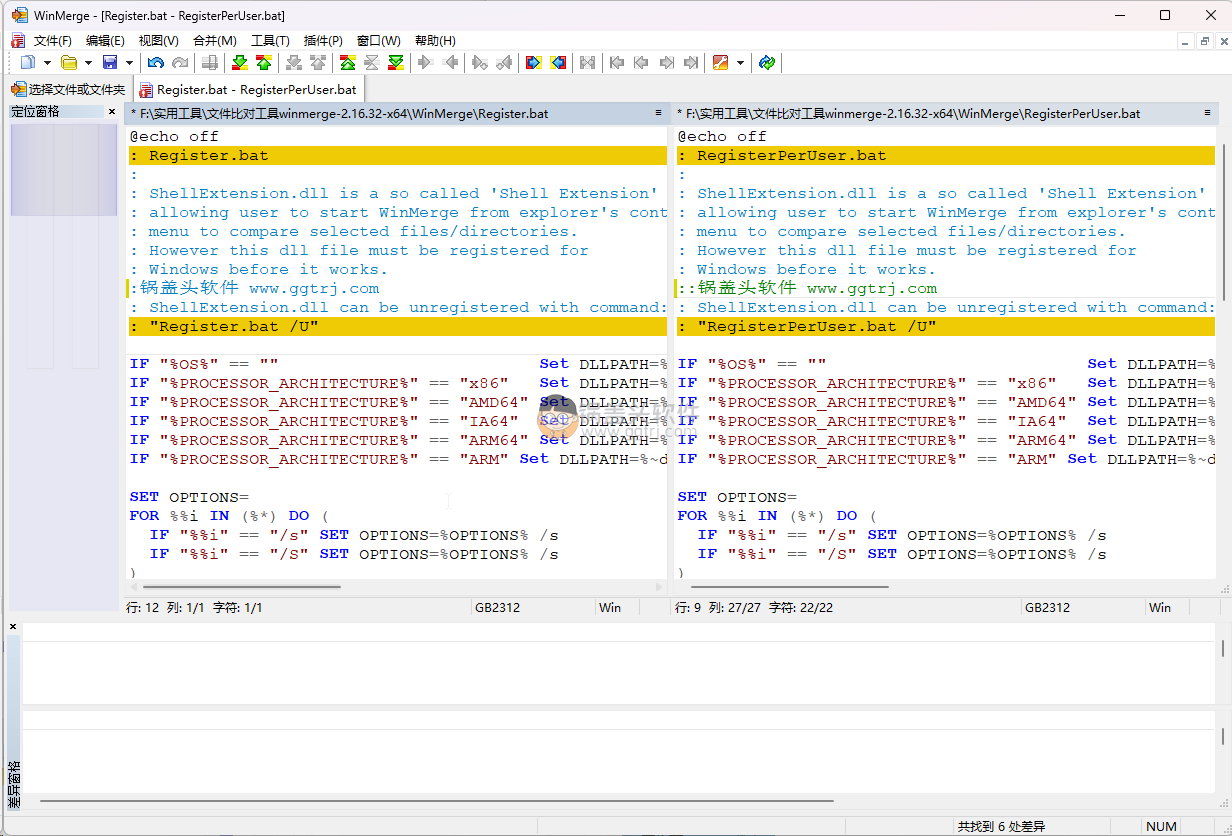
Task: Click Copy right and advance icon
Action: 480,62
